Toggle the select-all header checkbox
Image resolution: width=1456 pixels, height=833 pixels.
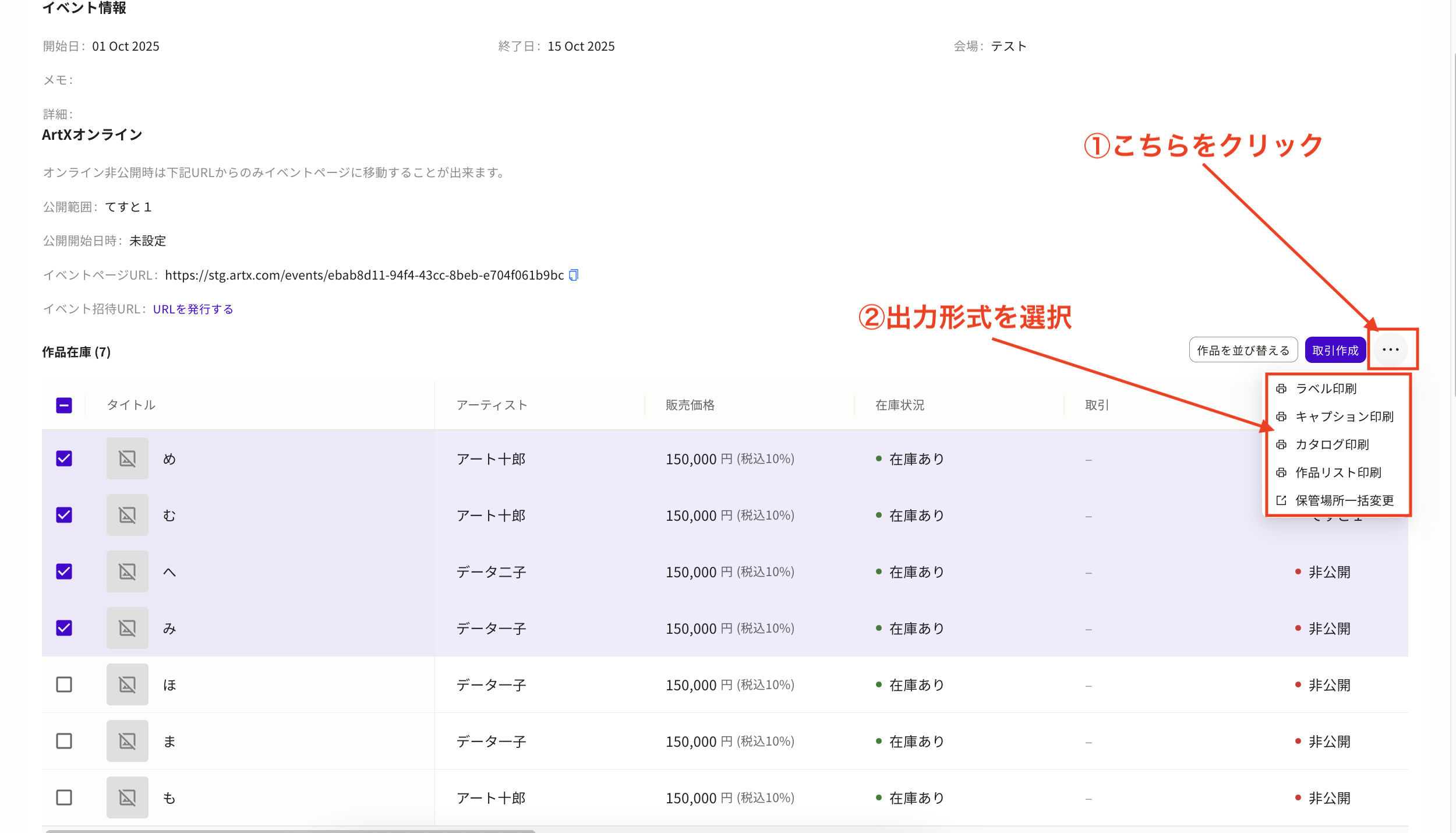click(x=64, y=405)
